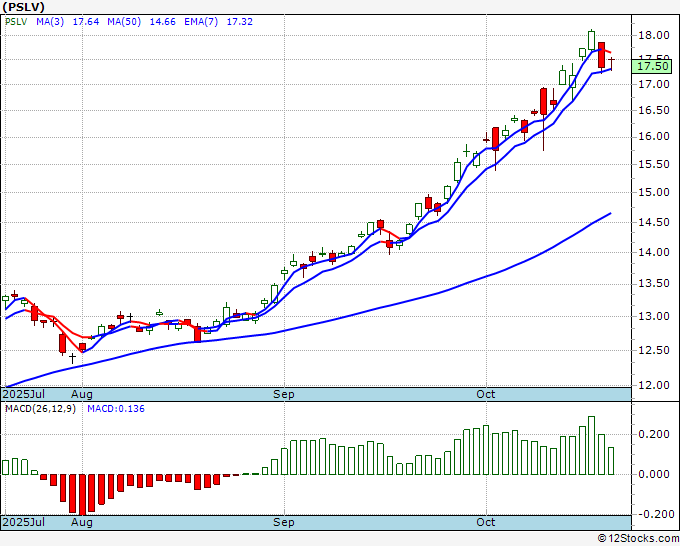Click the 18.00 price axis label
Viewport: 680px width, 546px height.
tap(654, 35)
